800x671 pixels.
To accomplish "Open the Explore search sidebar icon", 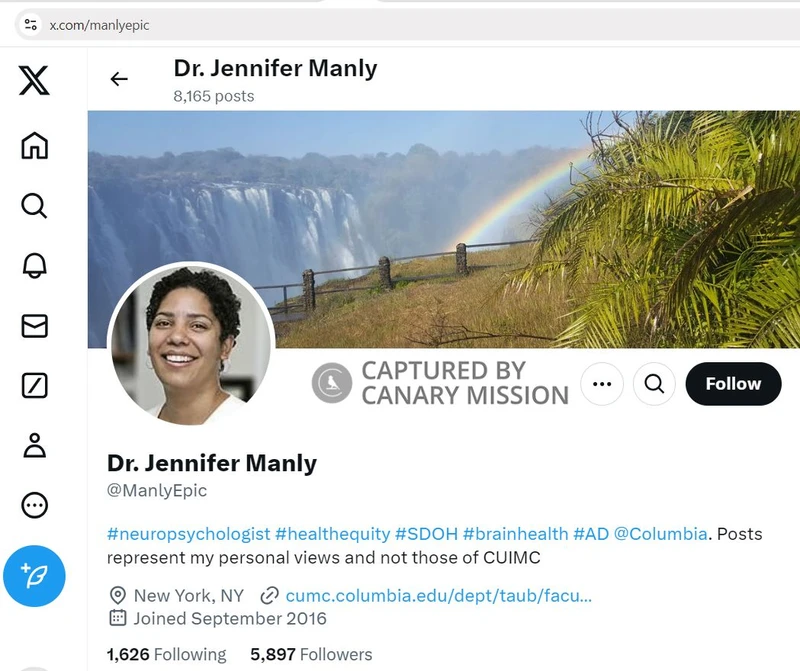I will (x=34, y=206).
